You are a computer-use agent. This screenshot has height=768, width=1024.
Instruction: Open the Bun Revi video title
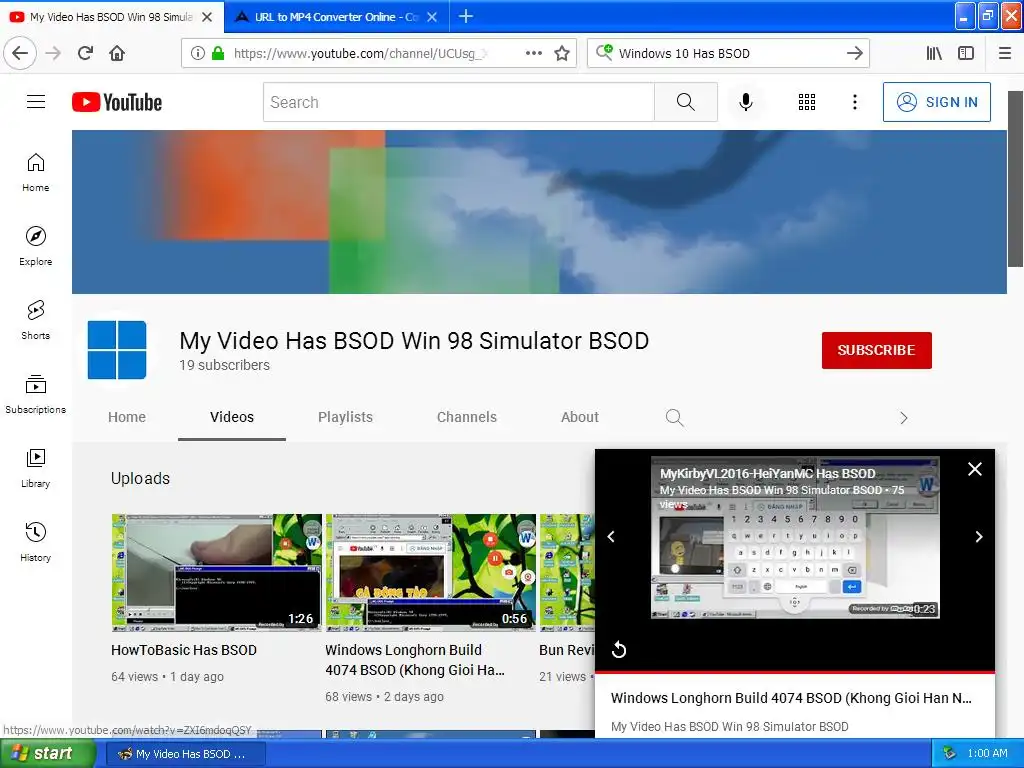567,650
